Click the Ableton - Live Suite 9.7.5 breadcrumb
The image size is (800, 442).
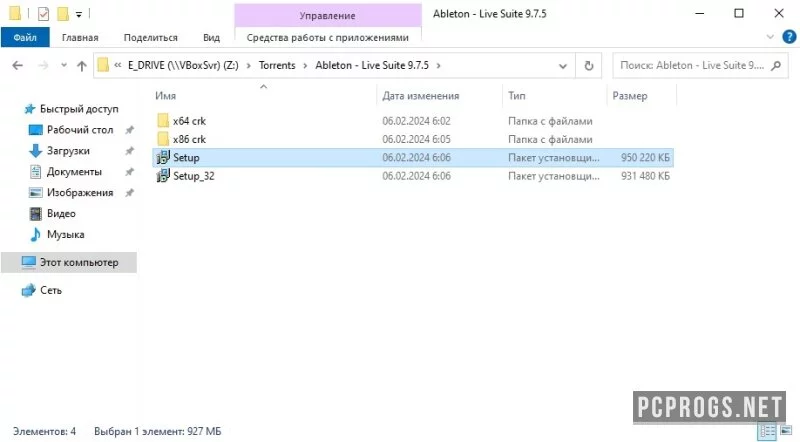(x=372, y=65)
